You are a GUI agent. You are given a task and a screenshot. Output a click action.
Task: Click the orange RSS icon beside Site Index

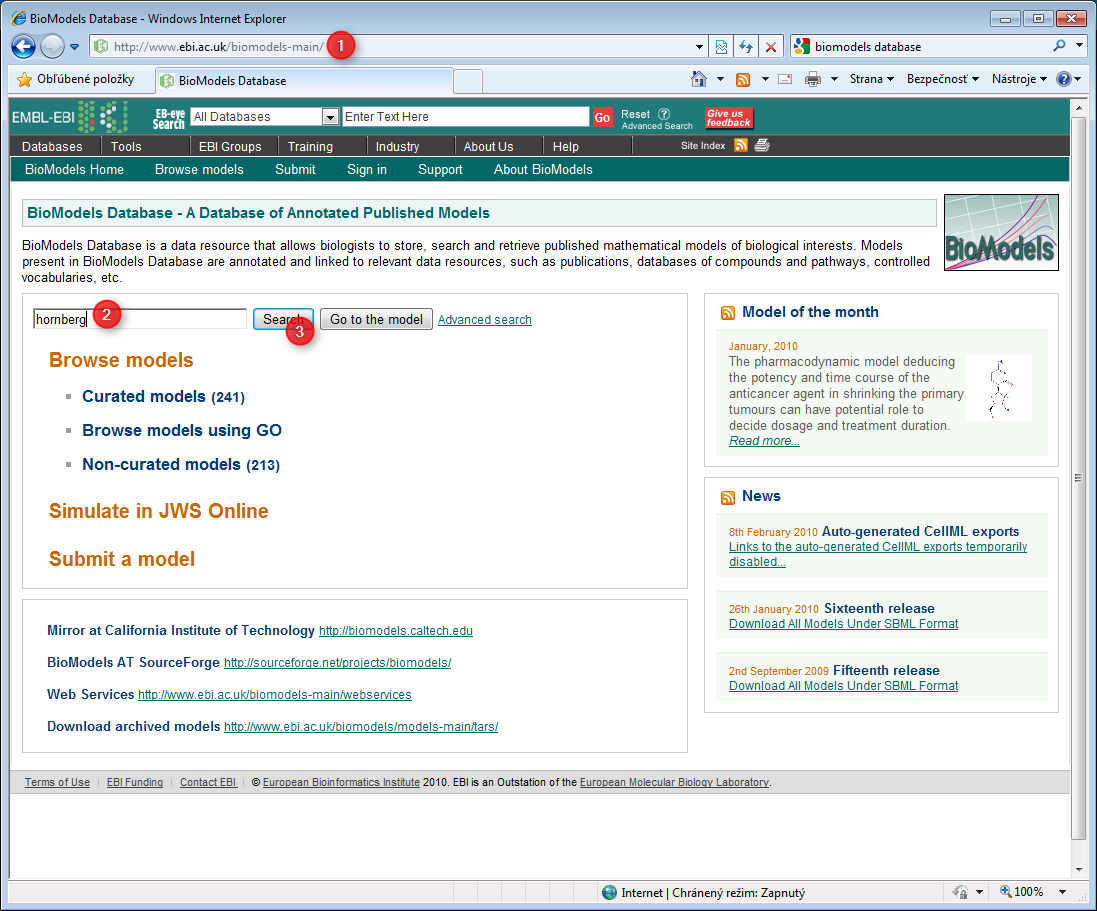pyautogui.click(x=741, y=145)
